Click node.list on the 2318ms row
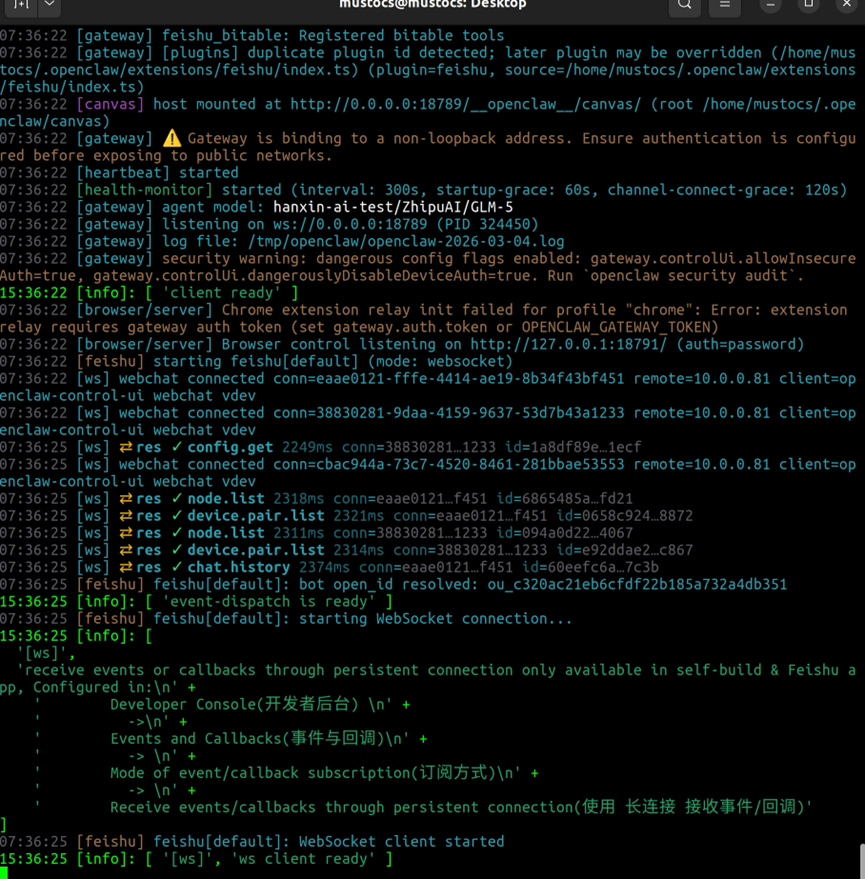865x879 pixels. point(226,499)
